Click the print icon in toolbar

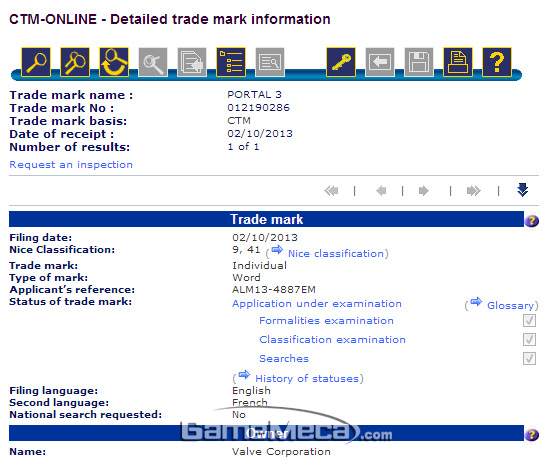(x=458, y=62)
